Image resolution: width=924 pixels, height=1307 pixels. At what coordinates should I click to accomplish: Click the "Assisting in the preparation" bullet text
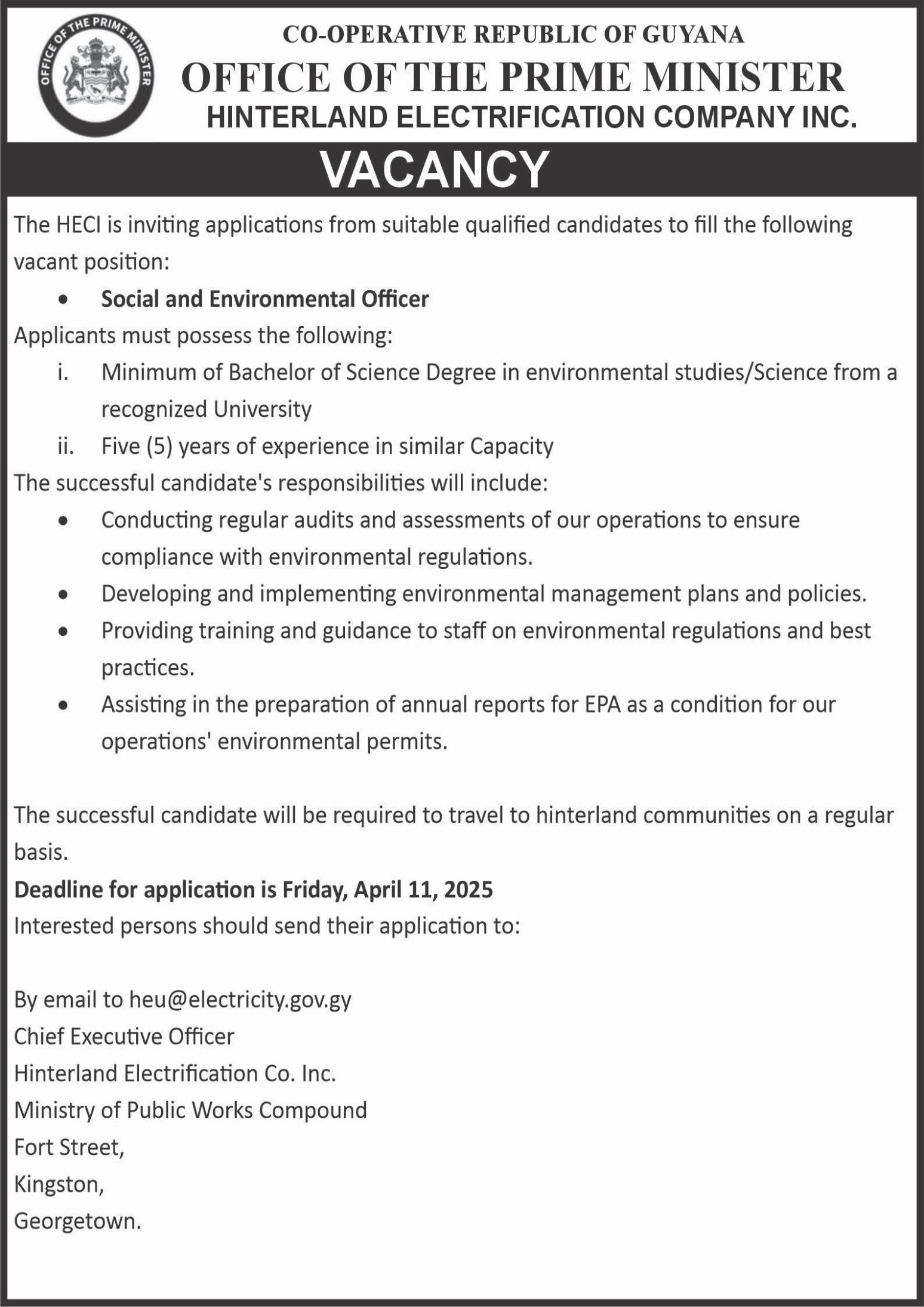468,705
